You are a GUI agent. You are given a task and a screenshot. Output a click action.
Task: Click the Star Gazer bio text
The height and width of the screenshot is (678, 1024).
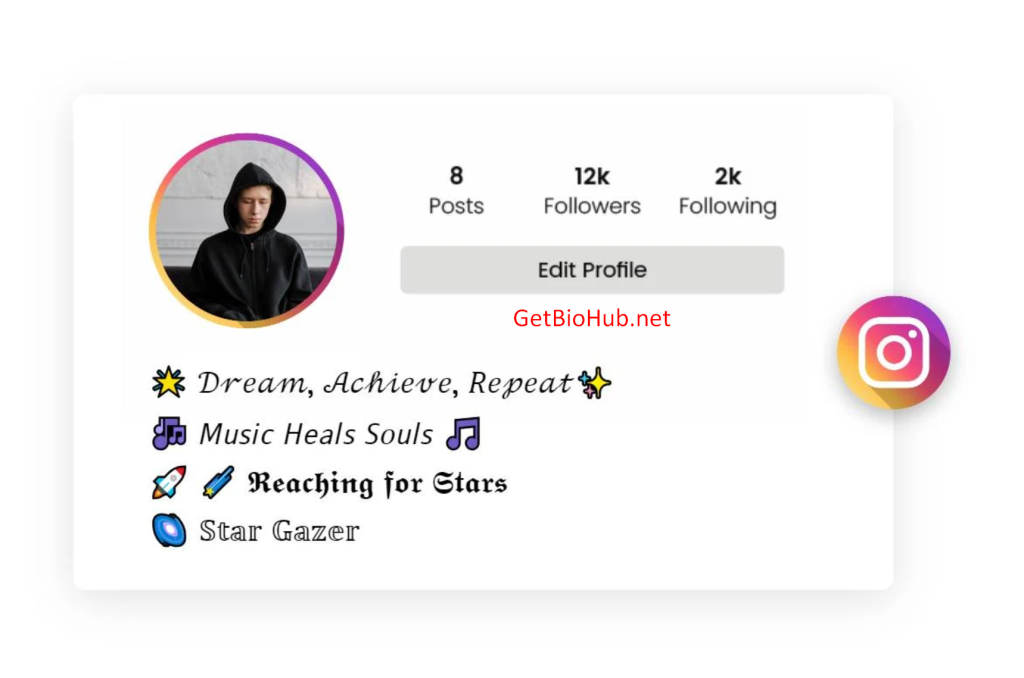[280, 530]
